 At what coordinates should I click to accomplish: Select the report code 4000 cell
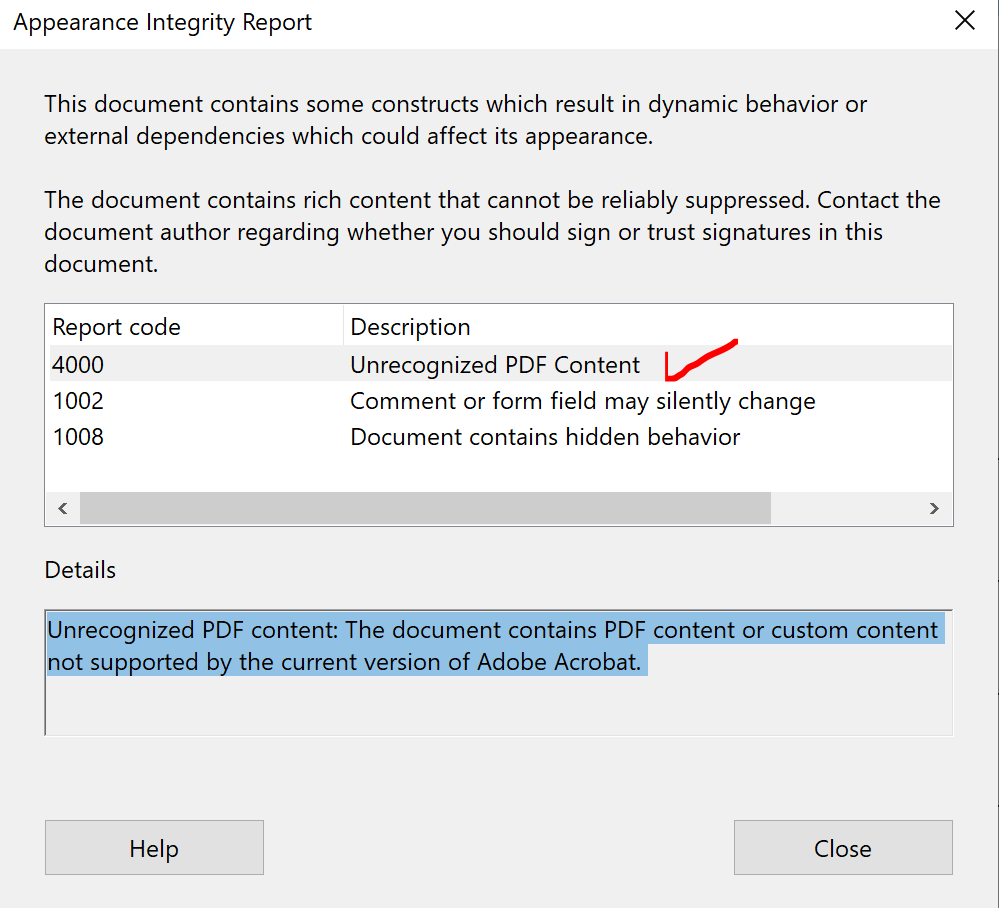[78, 365]
